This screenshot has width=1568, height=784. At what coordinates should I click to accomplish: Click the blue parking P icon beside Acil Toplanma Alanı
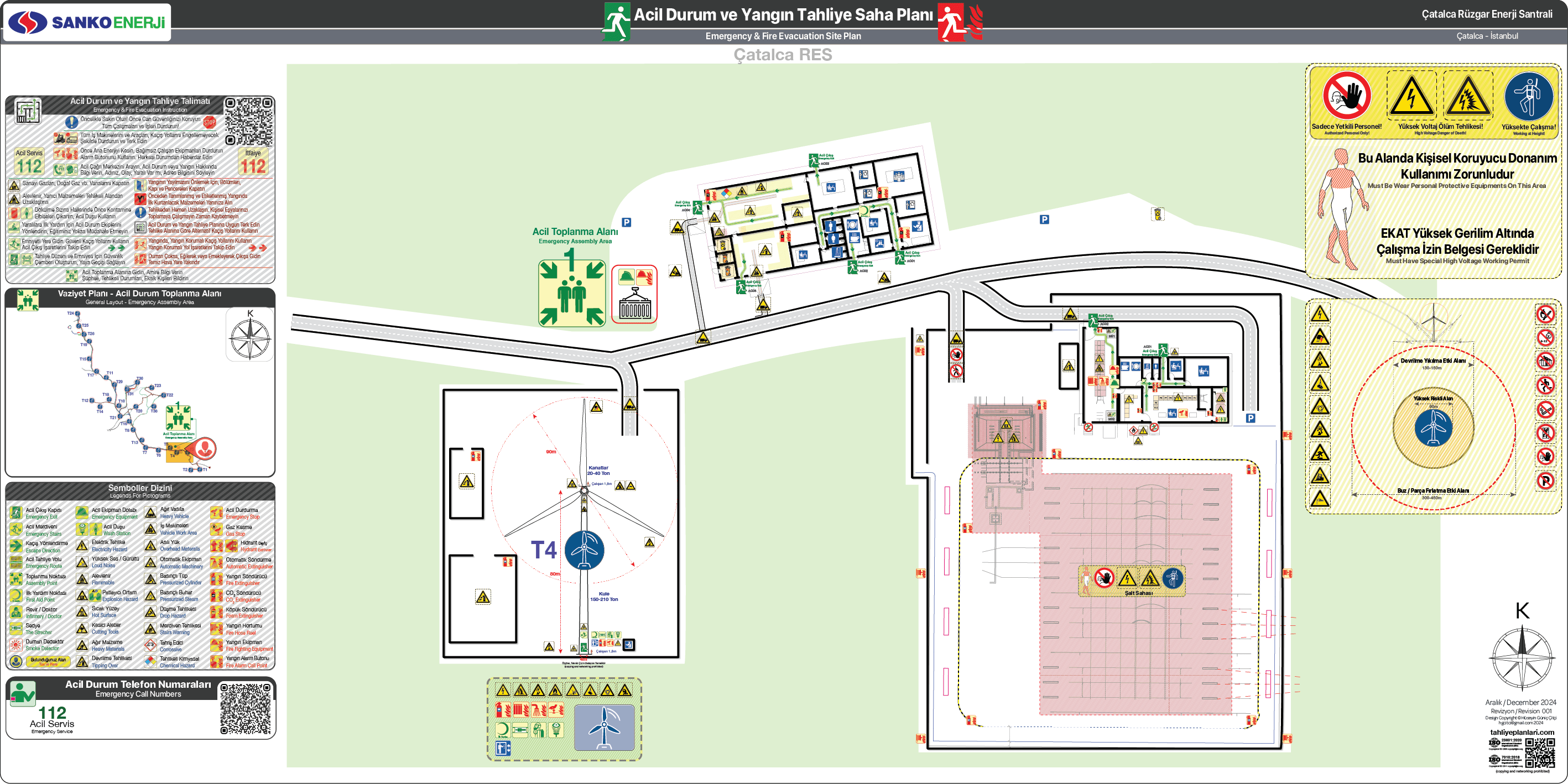(x=626, y=223)
